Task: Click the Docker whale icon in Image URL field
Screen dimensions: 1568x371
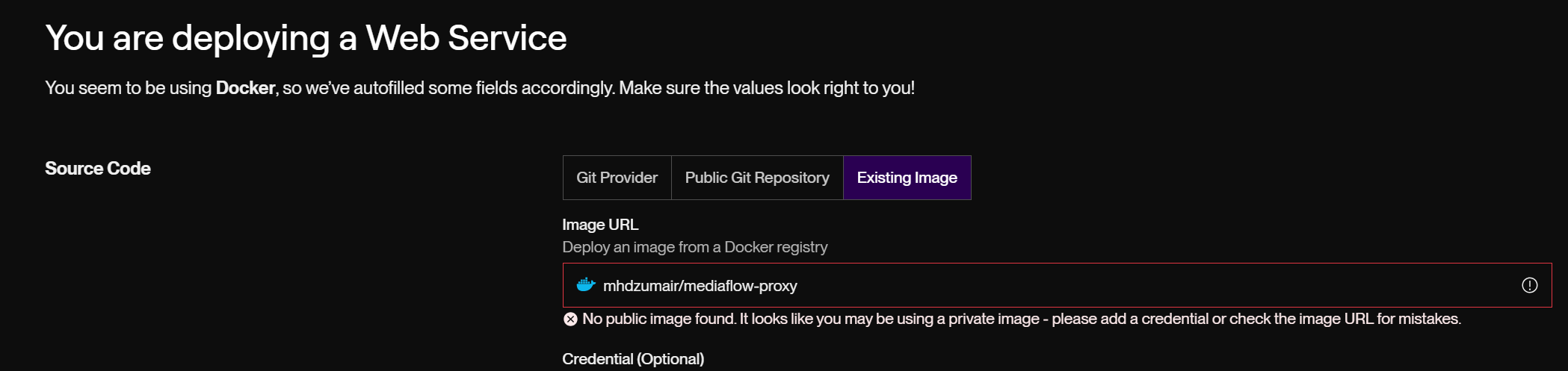Action: (x=586, y=284)
